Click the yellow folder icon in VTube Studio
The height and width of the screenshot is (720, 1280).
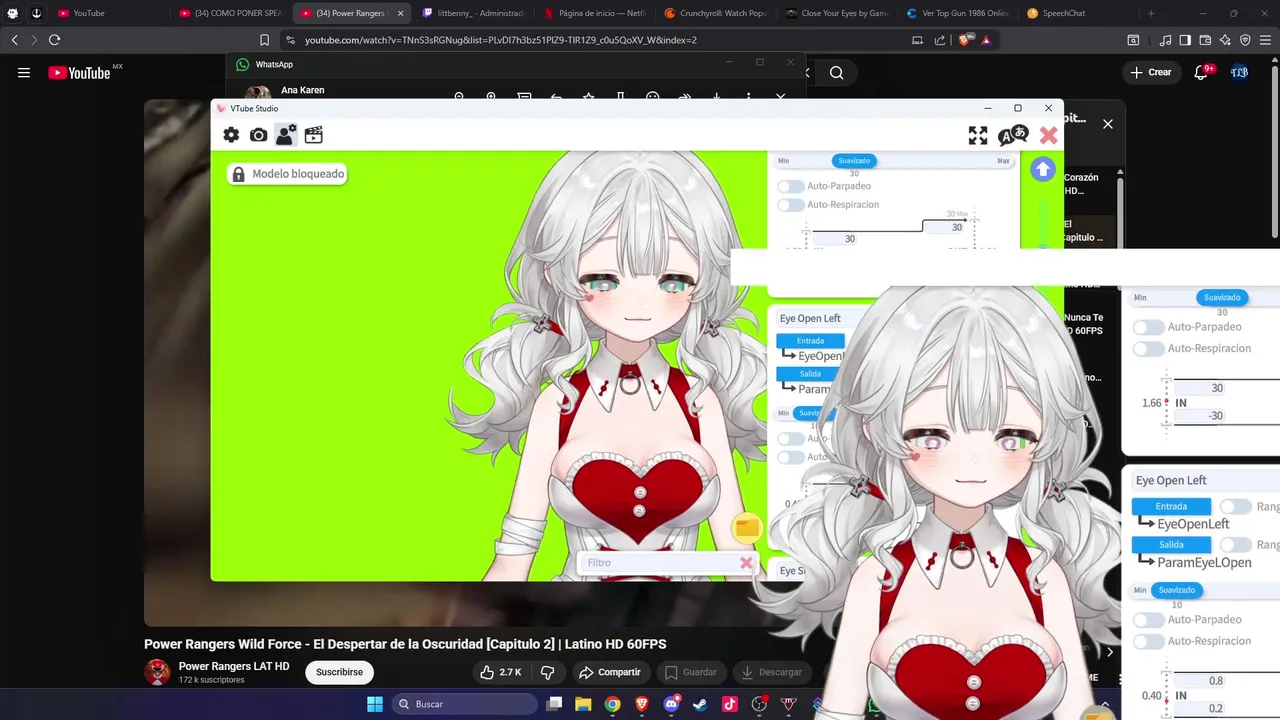coord(747,528)
